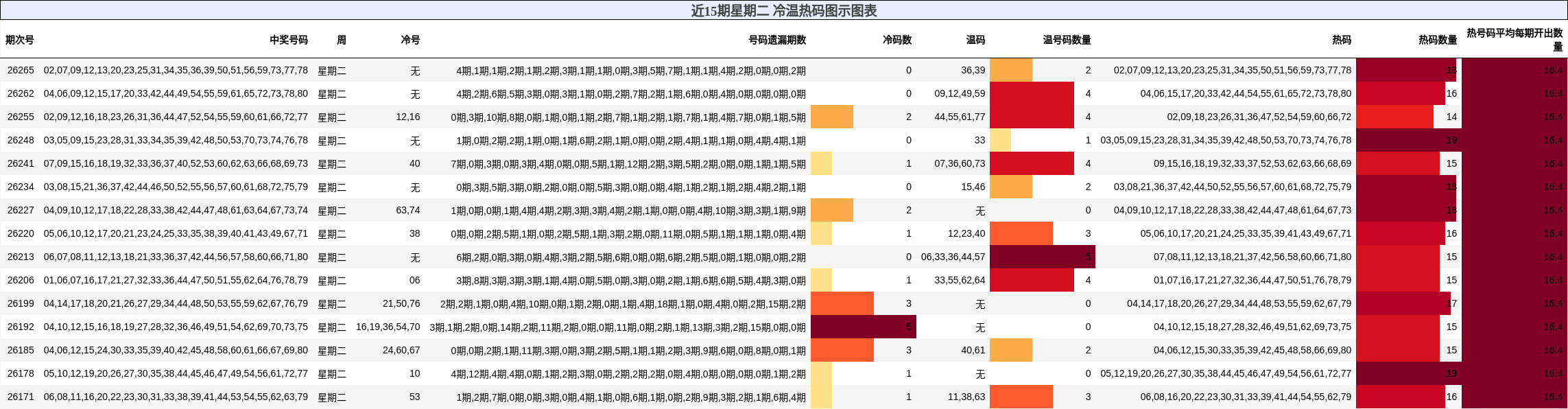This screenshot has height=409, width=1568.
Task: Click the 温码 column header
Action: click(976, 40)
